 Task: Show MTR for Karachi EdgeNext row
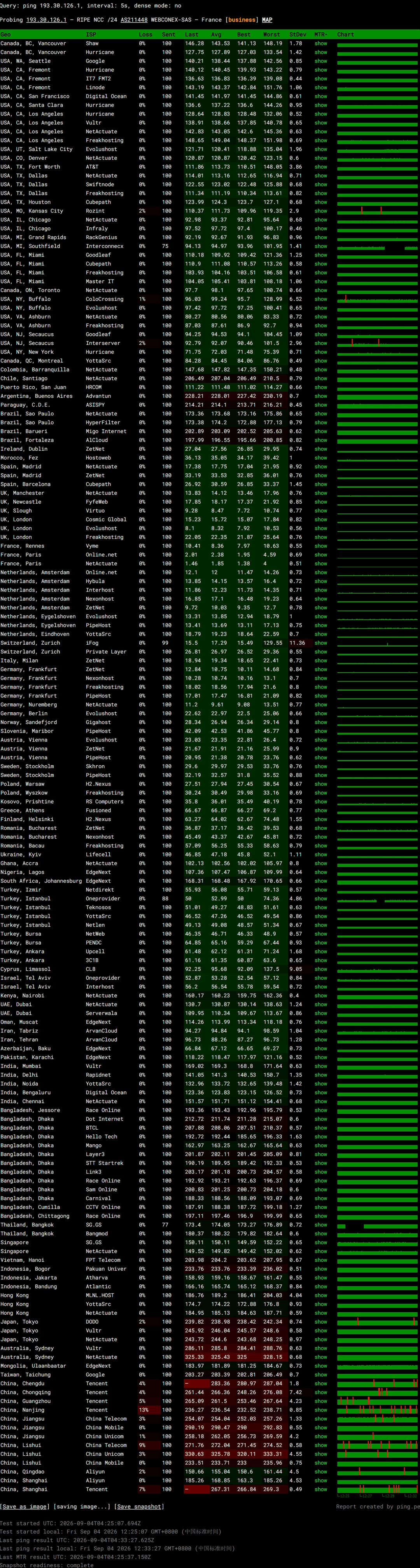click(x=320, y=1057)
